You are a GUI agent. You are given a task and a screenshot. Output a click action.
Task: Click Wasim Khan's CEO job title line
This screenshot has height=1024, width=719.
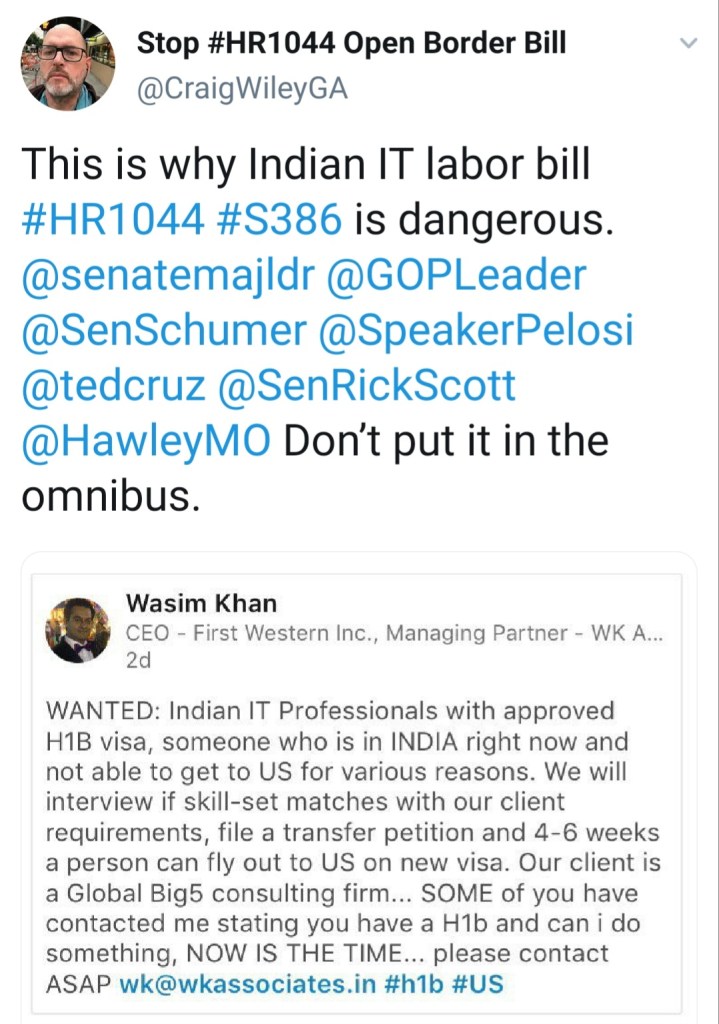point(393,632)
